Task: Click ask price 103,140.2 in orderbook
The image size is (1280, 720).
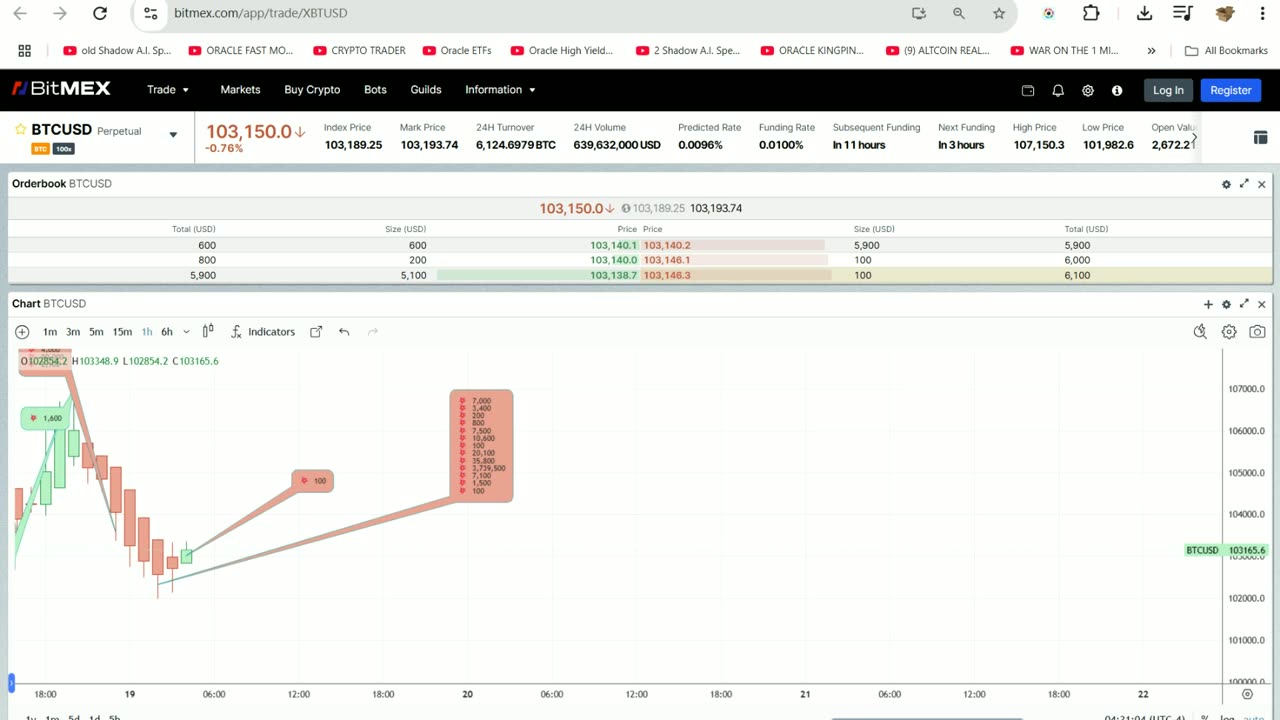Action: coord(667,245)
